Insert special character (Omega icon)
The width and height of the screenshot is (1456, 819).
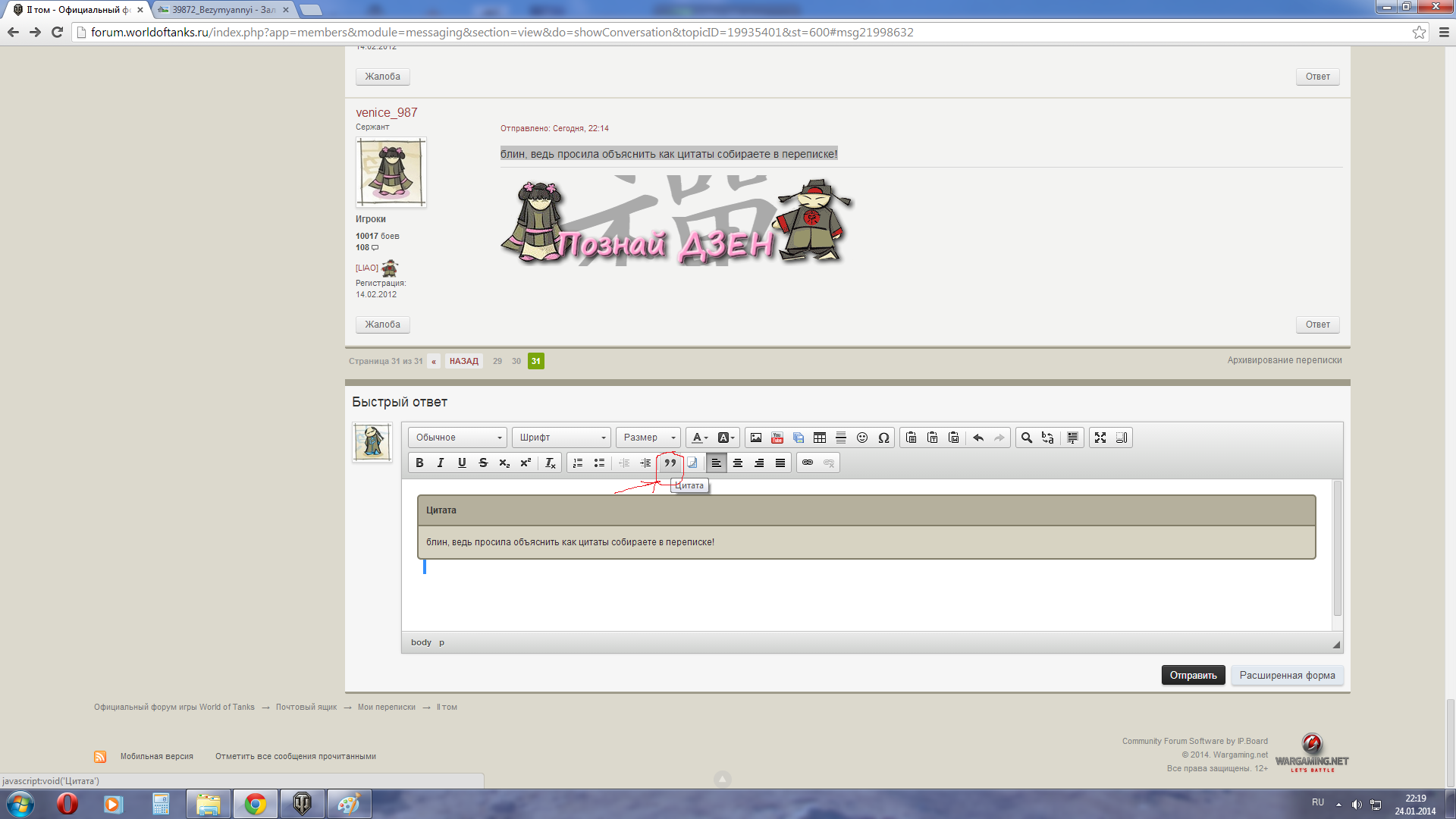pyautogui.click(x=883, y=438)
